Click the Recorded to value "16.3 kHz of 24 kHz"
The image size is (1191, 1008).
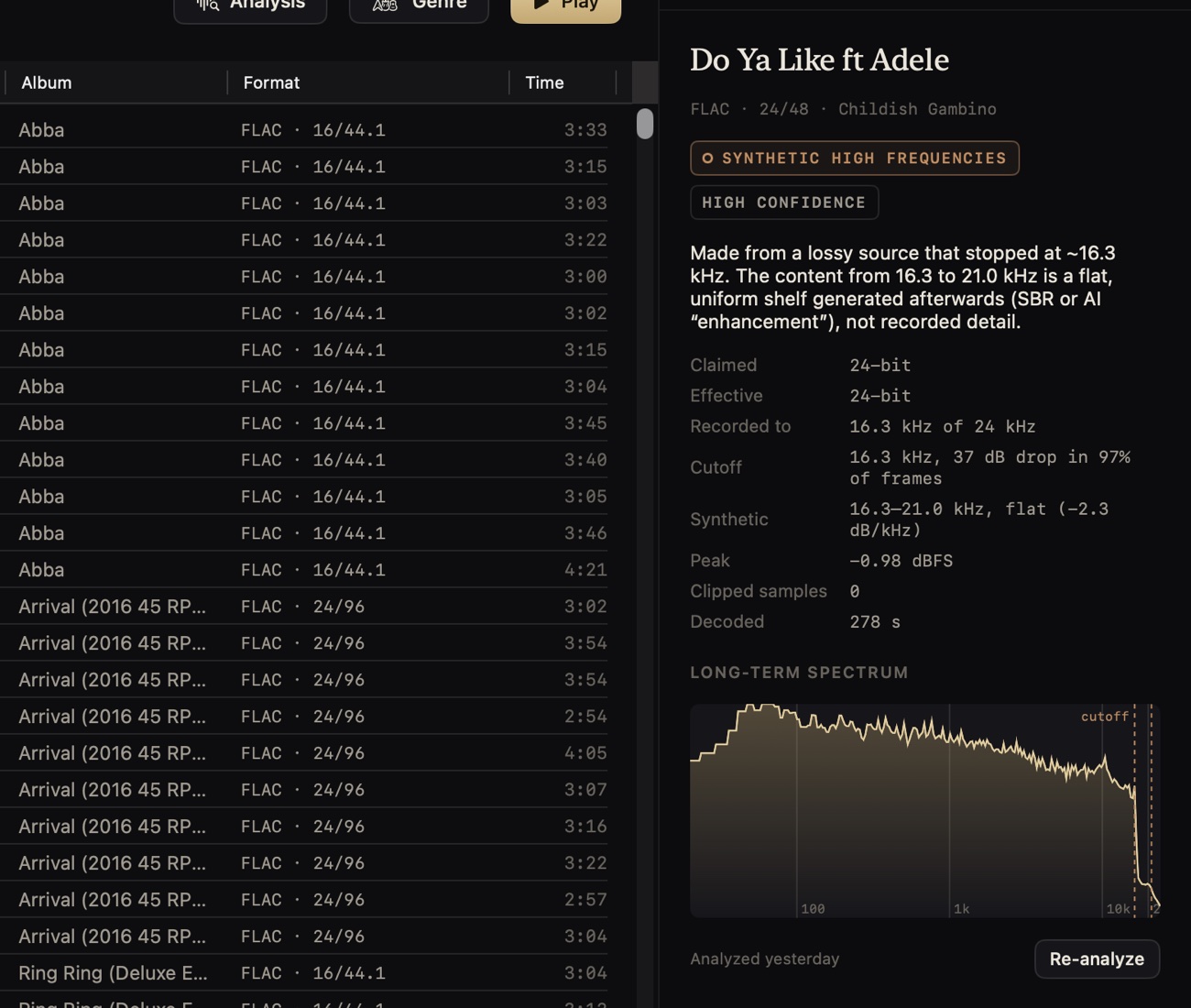[x=942, y=426]
